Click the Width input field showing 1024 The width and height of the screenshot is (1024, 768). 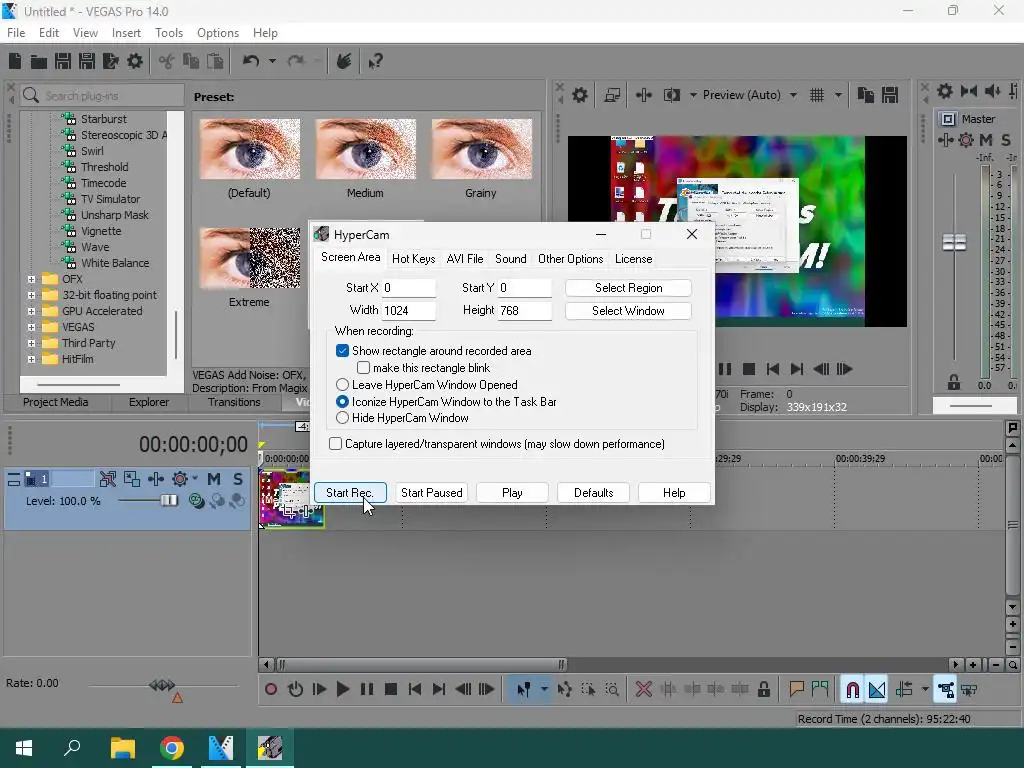tap(409, 311)
